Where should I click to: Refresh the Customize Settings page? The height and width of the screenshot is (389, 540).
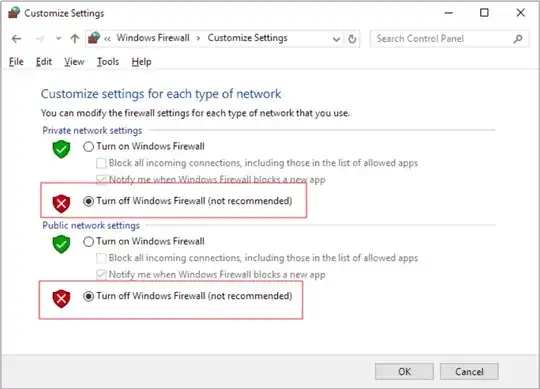(352, 39)
